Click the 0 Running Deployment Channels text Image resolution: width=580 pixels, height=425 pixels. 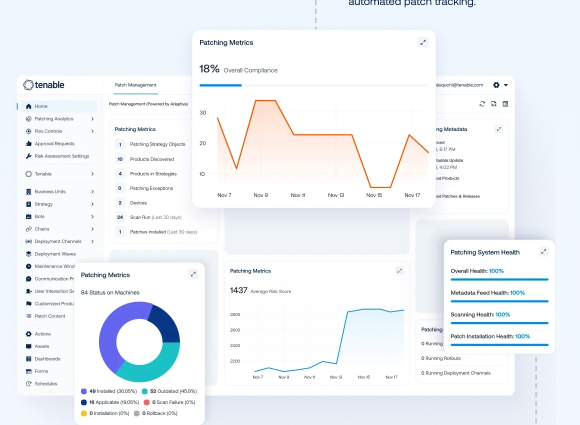[x=456, y=373]
